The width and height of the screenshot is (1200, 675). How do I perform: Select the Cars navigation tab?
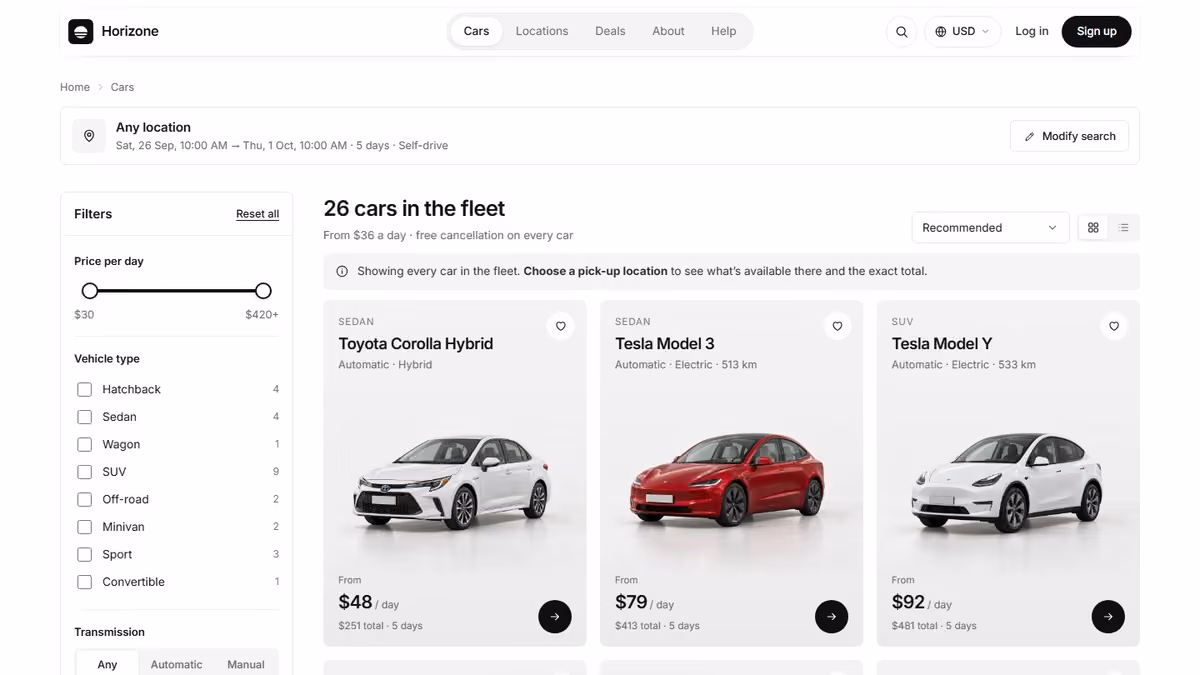tap(476, 31)
